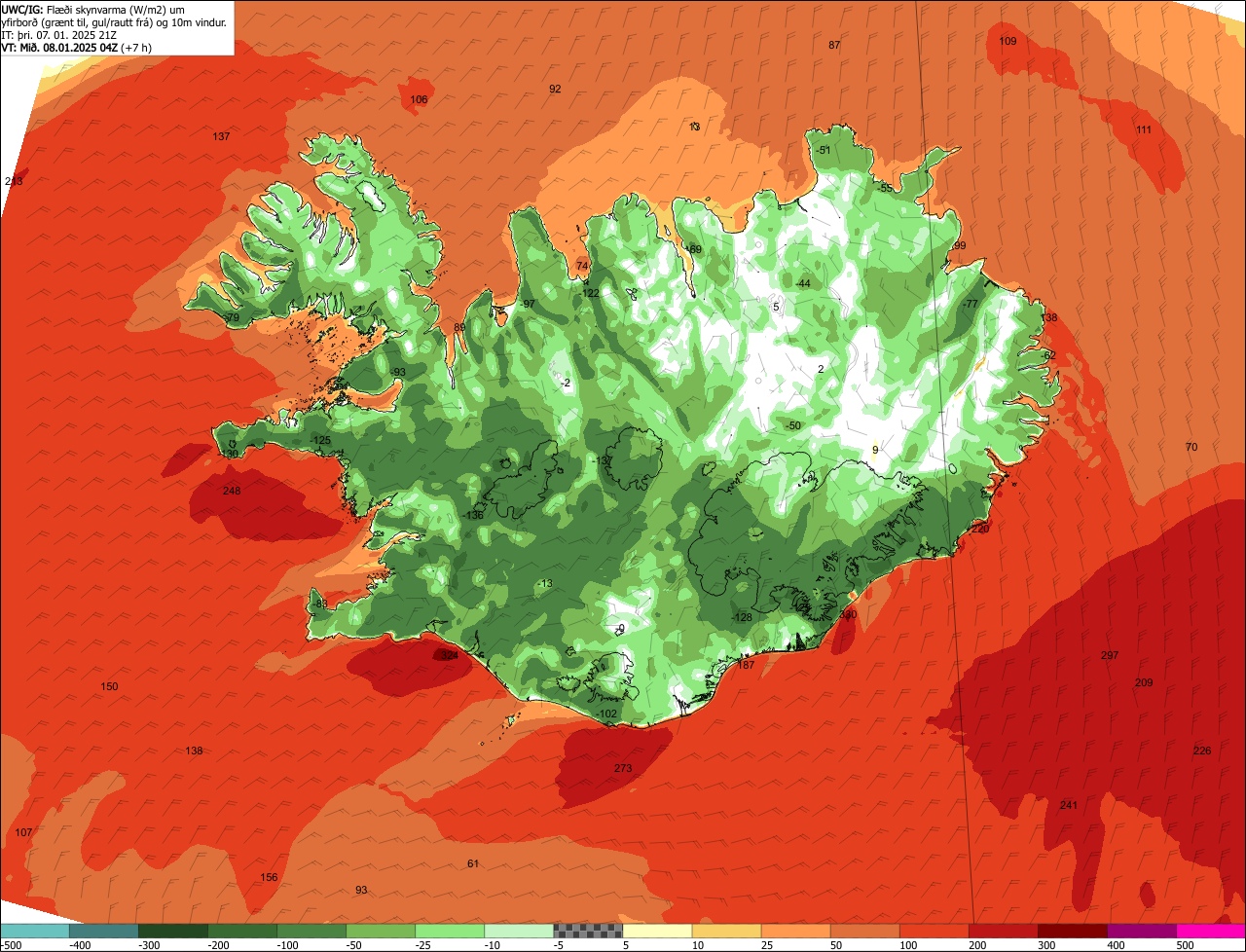
Task: Click the map value -122
Action: tap(590, 293)
